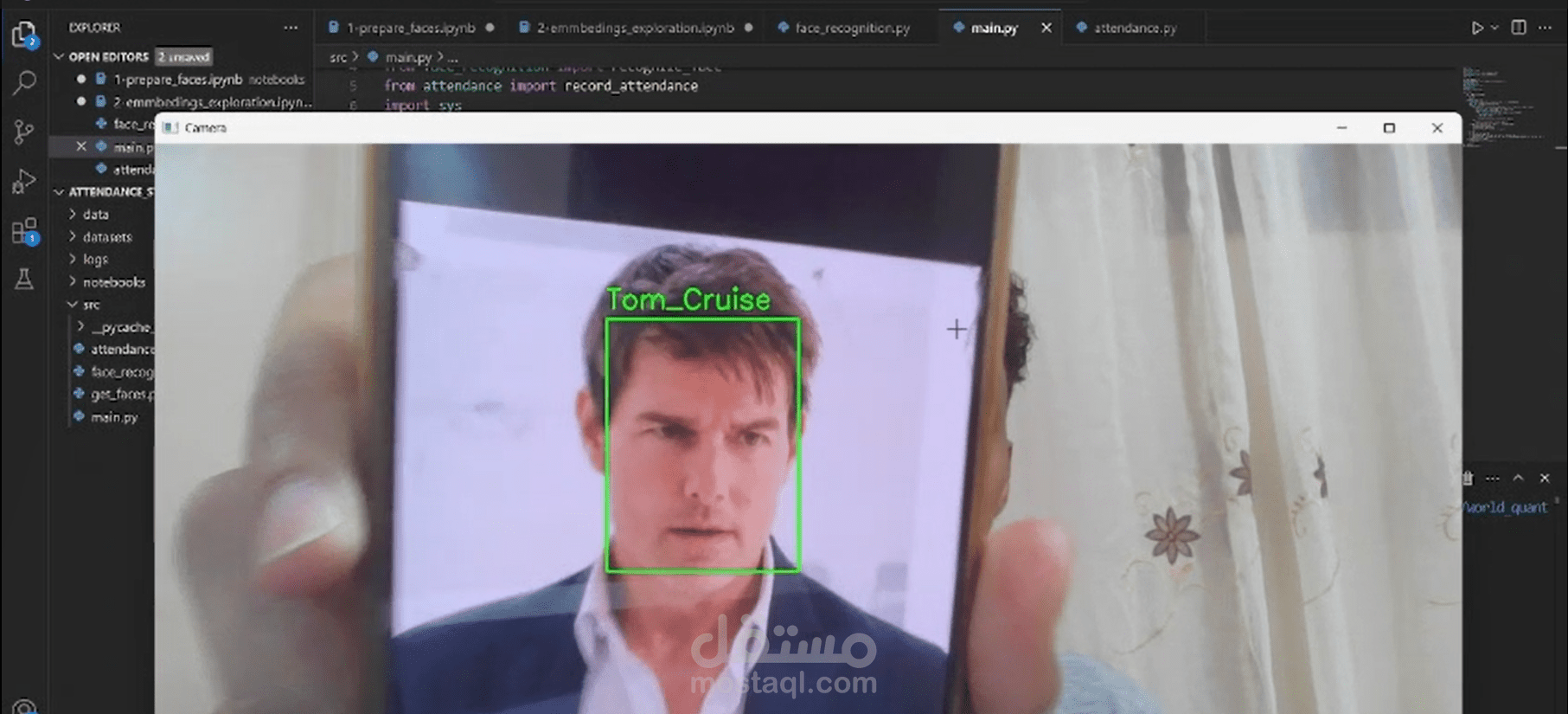Open terminal panel more actions ellipsis

1492,478
